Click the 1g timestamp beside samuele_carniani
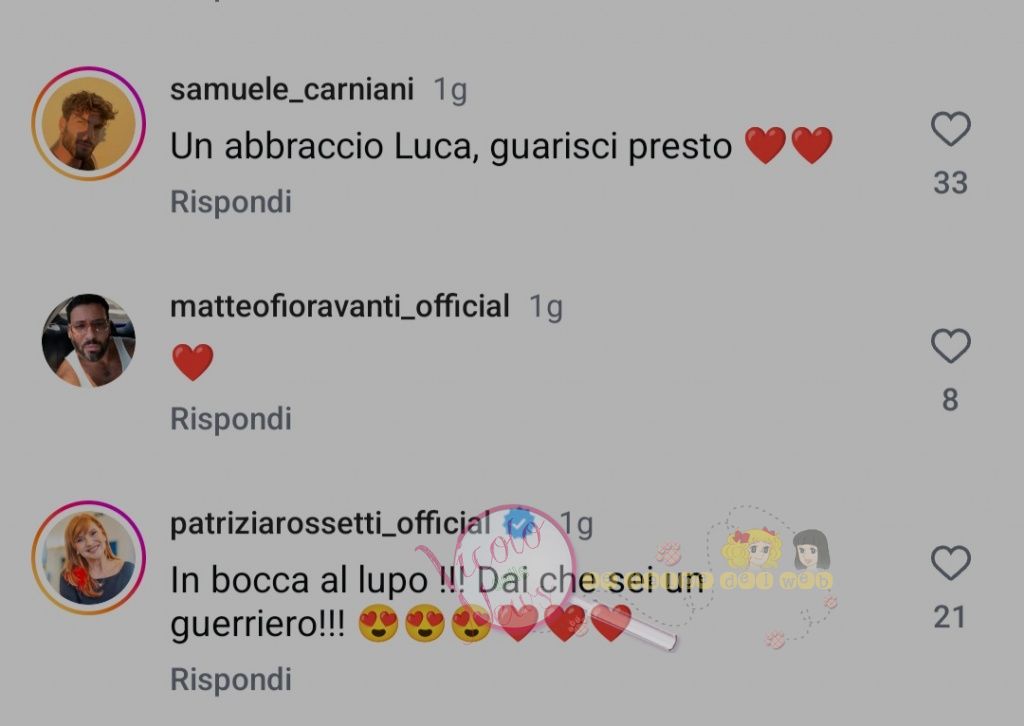 [x=450, y=90]
